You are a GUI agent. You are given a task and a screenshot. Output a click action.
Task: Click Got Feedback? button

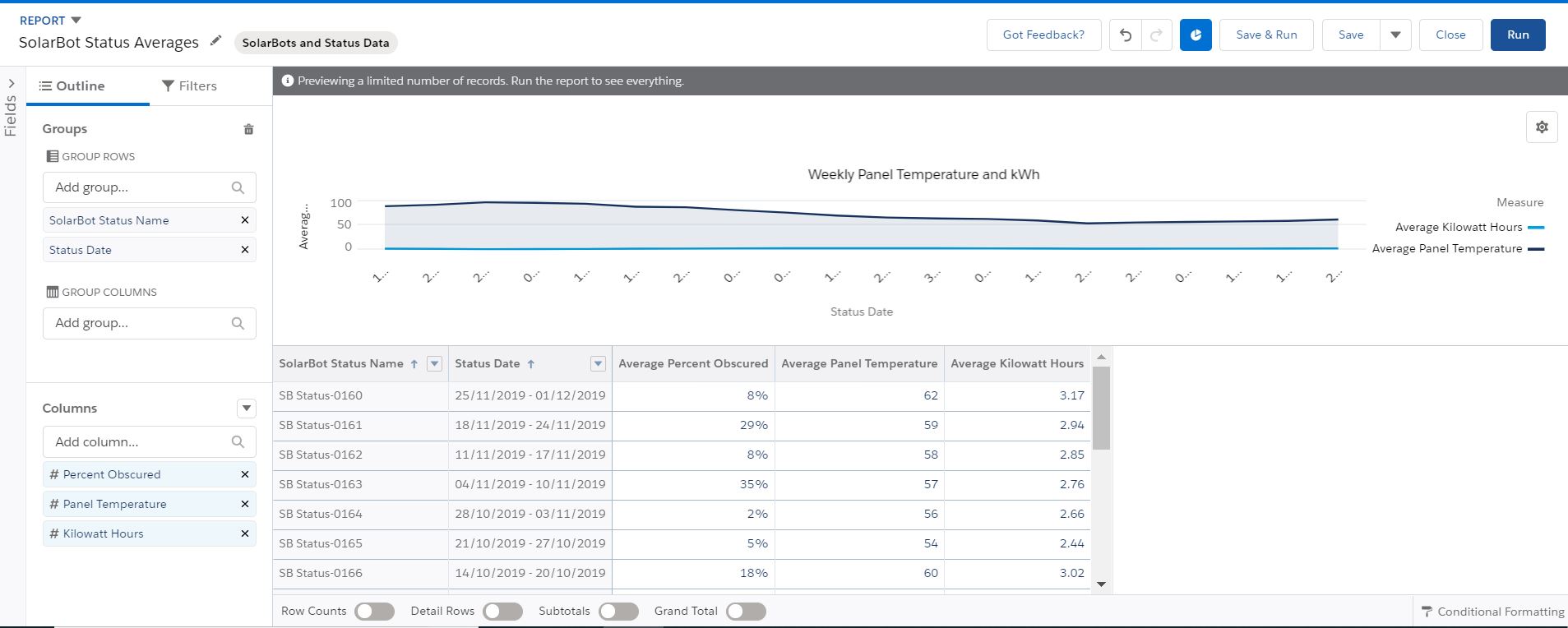click(1043, 35)
